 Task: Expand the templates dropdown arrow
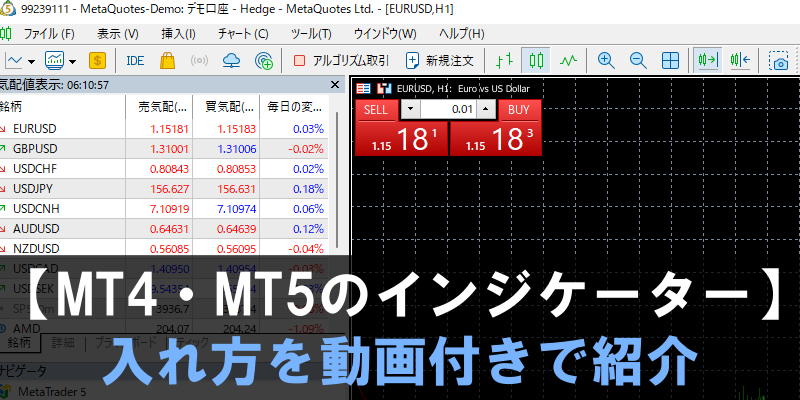tap(72, 62)
